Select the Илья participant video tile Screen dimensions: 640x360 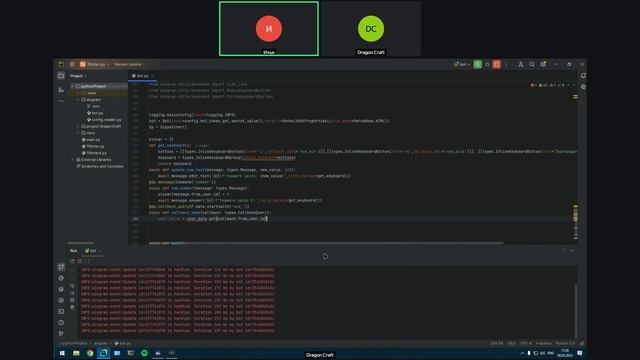click(x=269, y=29)
